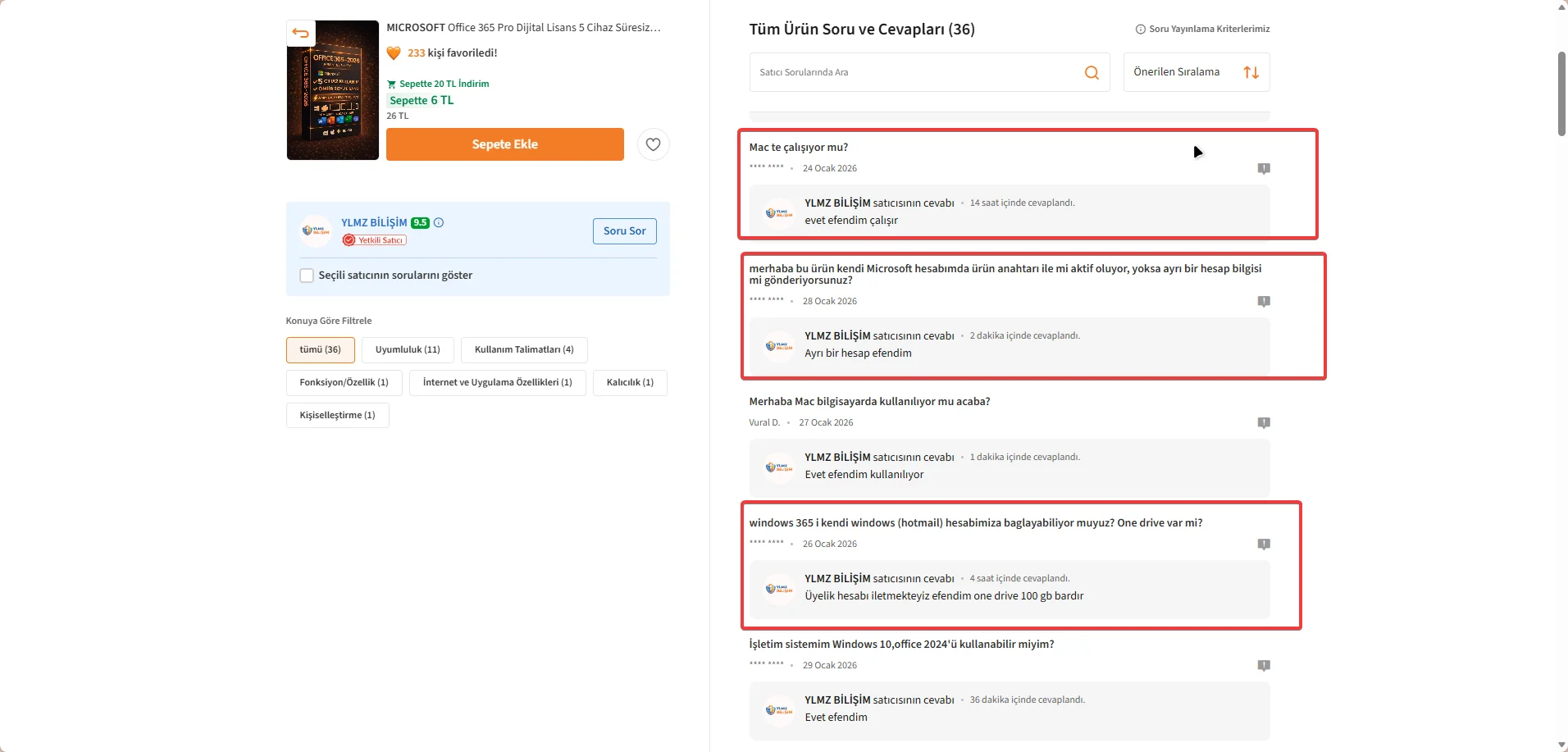1568x752 pixels.
Task: Tick "Seçili satıcının sorularını göster" checkbox
Action: [307, 276]
